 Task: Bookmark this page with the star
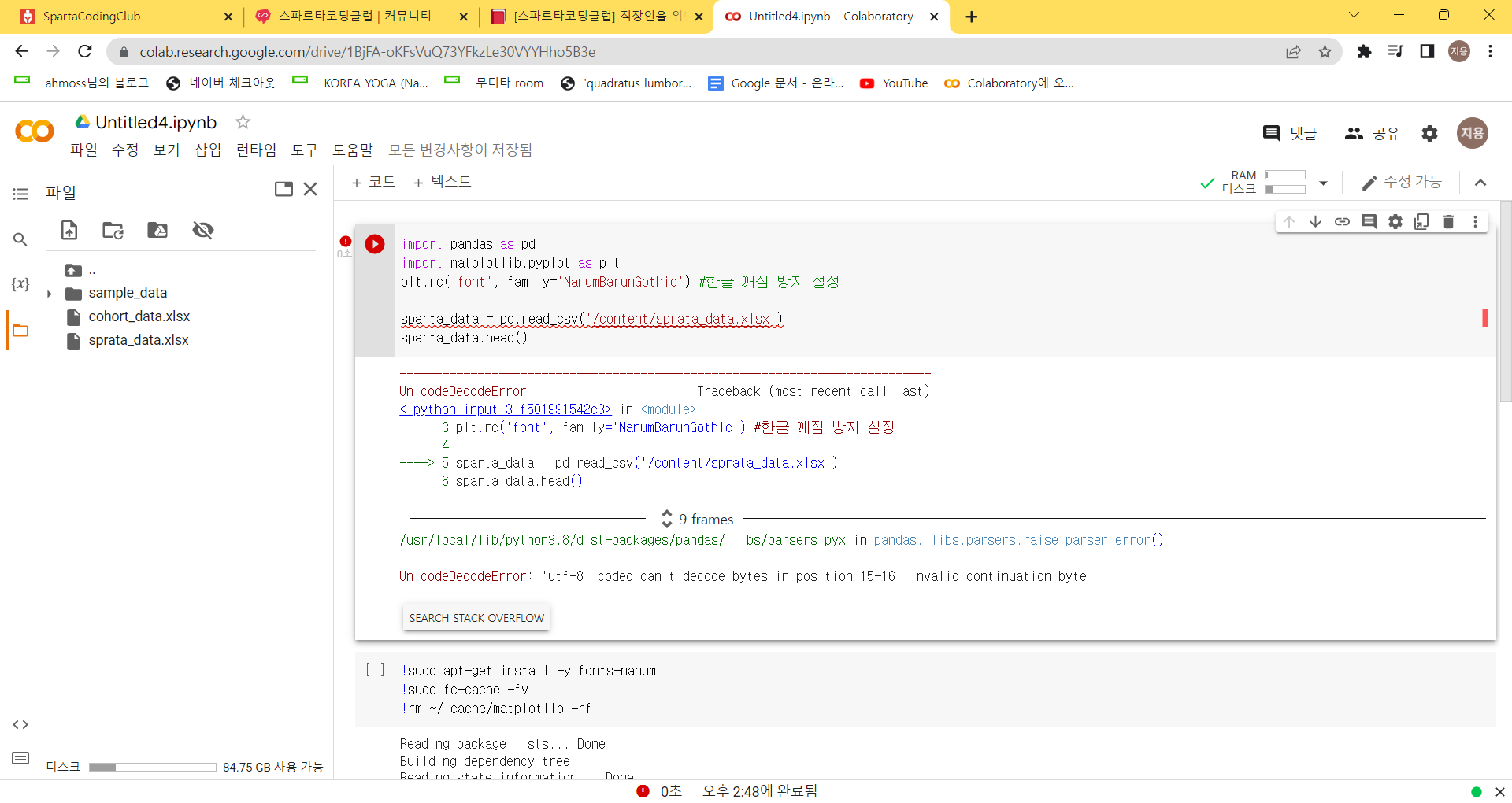pyautogui.click(x=1325, y=51)
